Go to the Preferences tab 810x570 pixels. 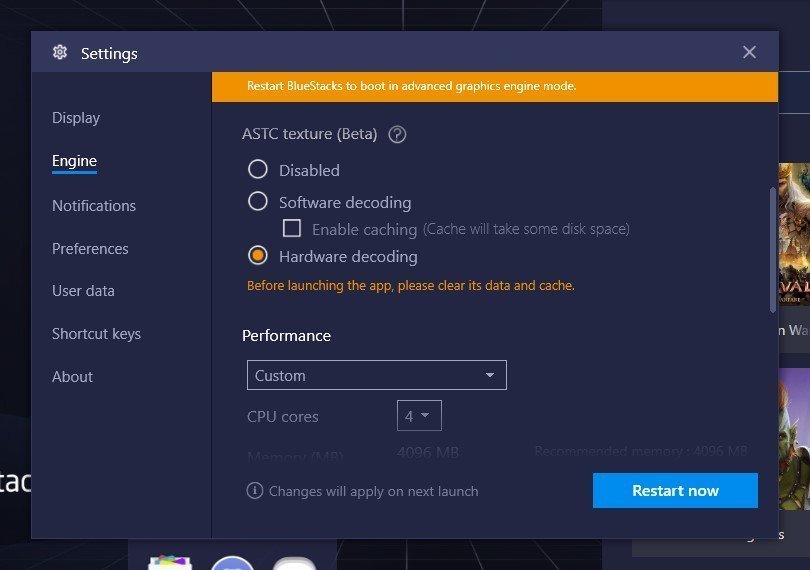click(90, 249)
